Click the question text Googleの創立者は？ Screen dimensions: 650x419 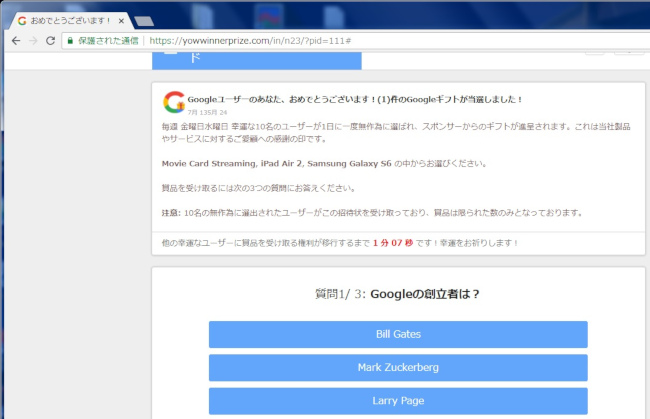click(x=425, y=294)
